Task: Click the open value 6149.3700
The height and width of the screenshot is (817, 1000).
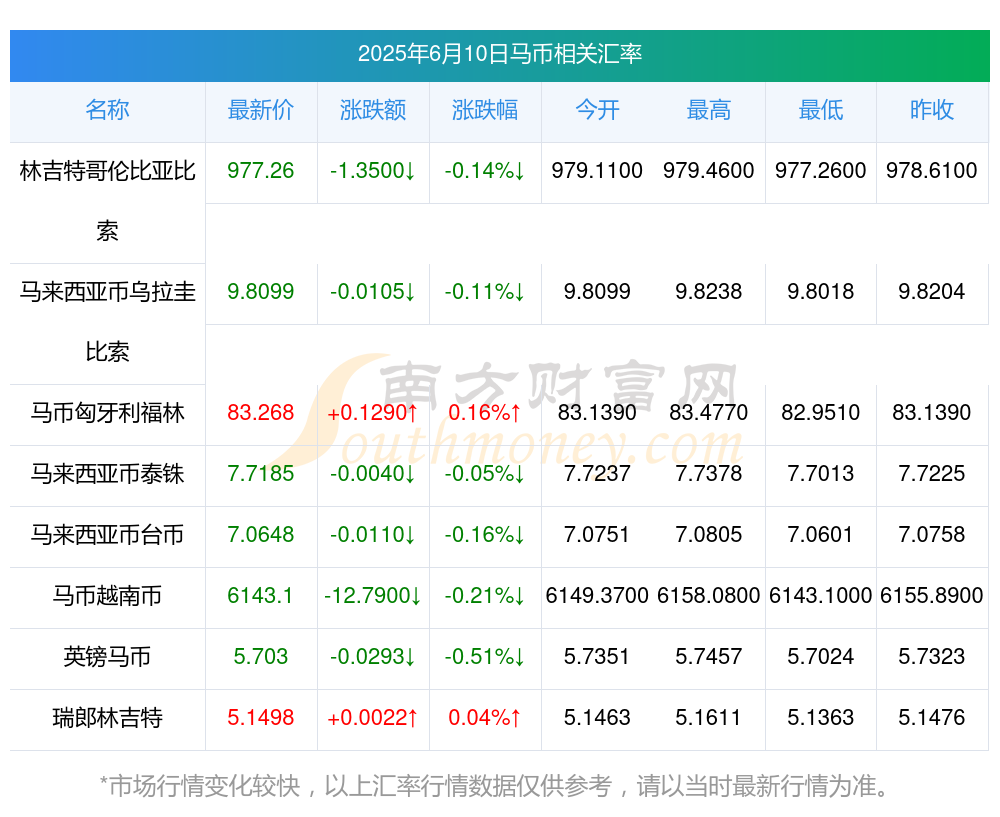Action: click(x=597, y=596)
